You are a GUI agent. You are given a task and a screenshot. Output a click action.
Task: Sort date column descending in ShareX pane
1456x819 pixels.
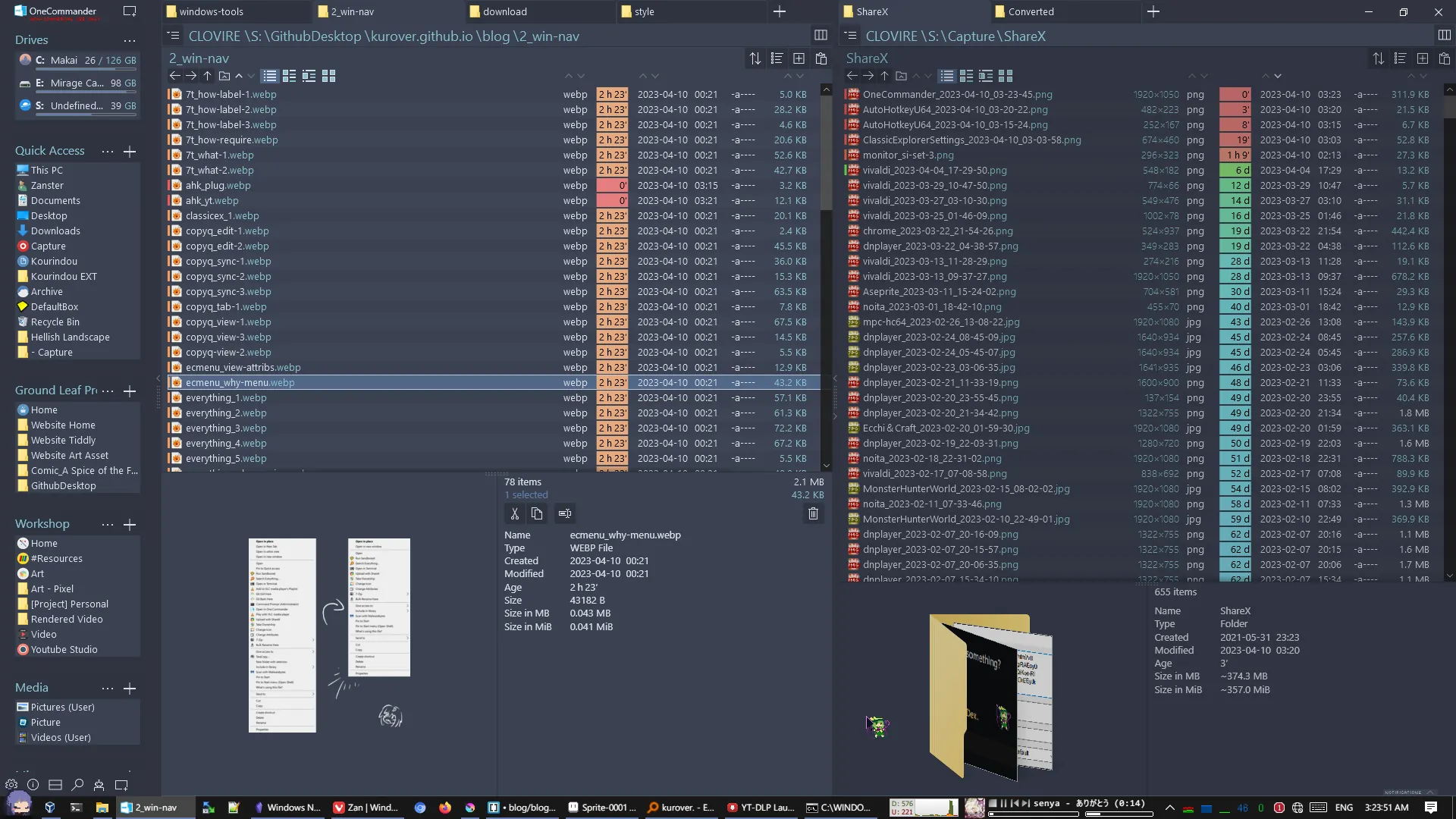pos(1278,76)
